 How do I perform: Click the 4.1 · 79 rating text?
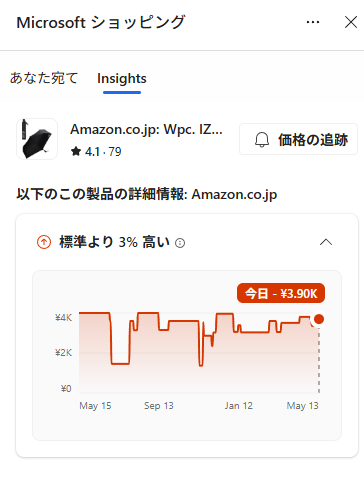click(x=103, y=152)
